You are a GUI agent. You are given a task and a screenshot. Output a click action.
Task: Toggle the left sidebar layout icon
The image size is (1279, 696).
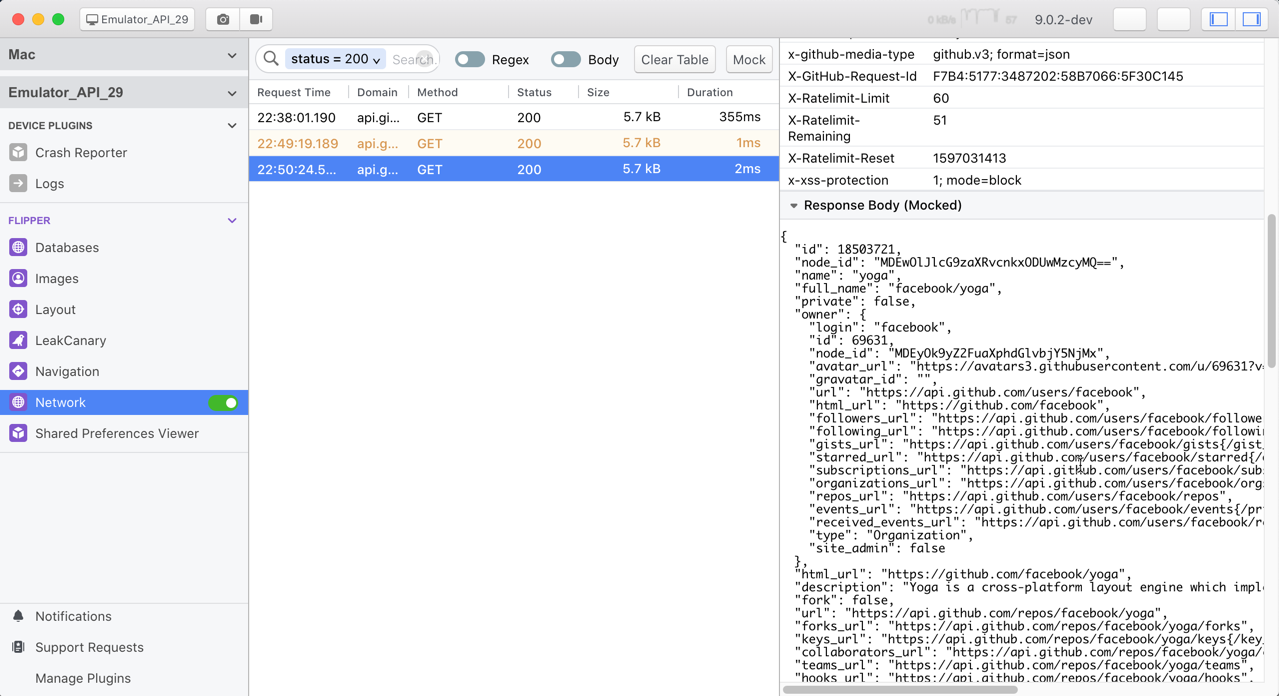tap(1219, 19)
